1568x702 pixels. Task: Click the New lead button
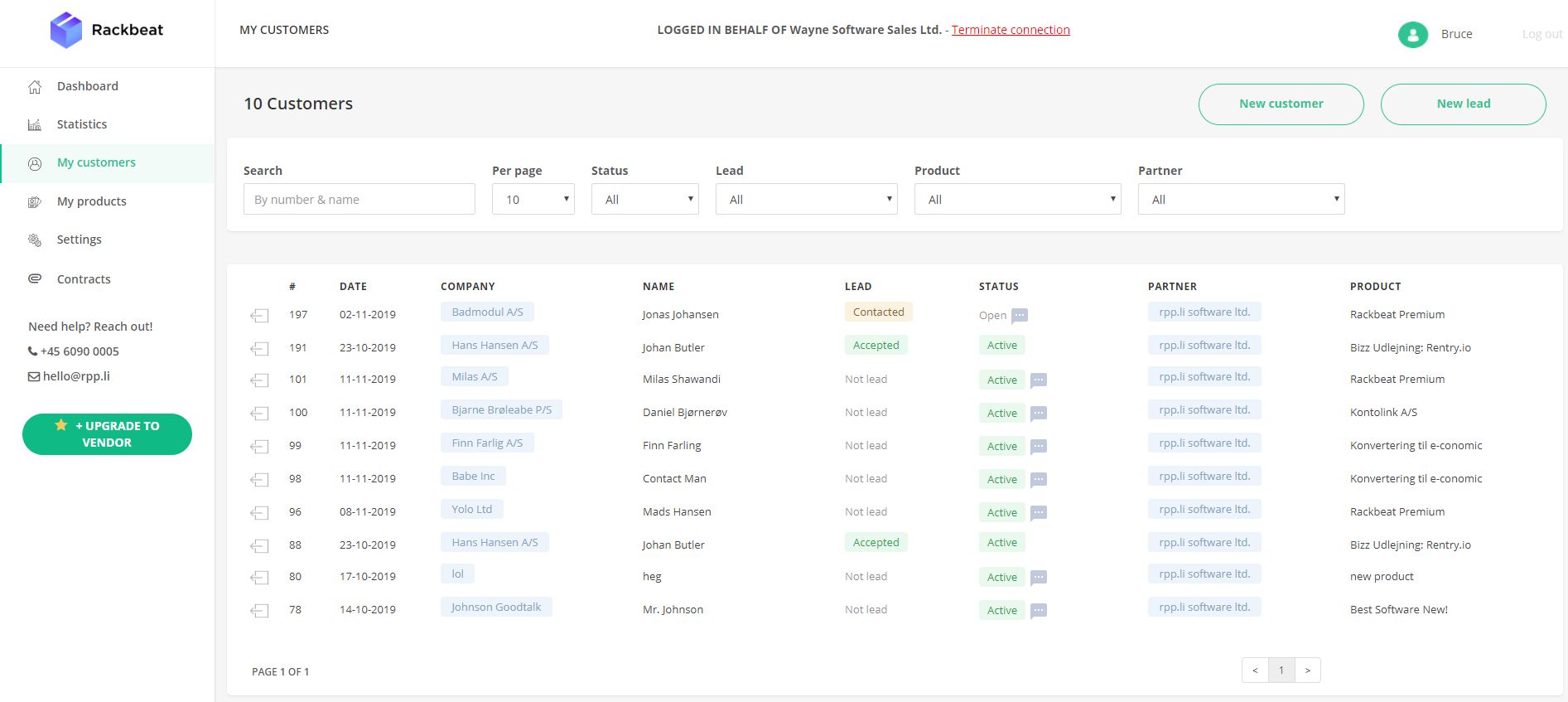click(x=1464, y=104)
